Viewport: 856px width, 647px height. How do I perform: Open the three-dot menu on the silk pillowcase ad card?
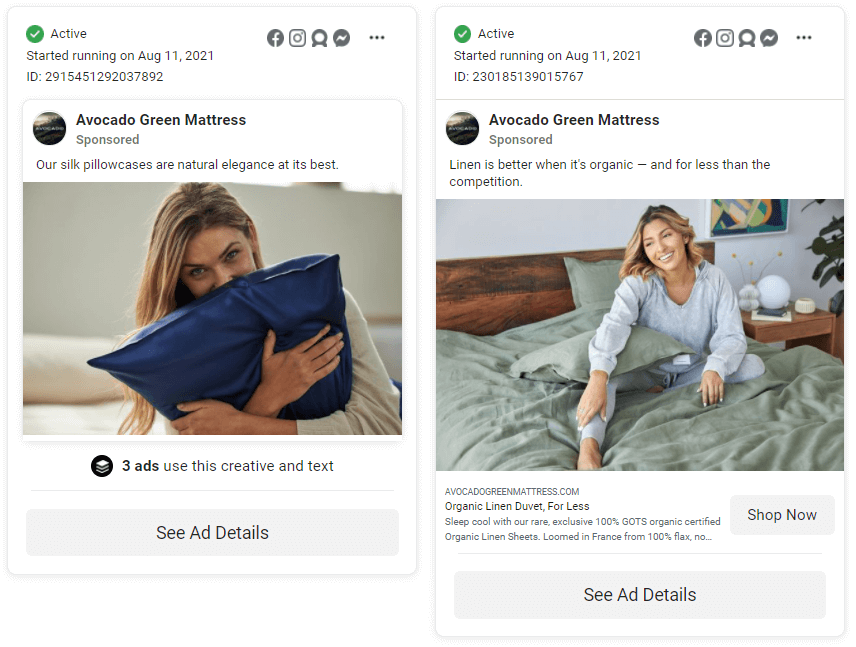[x=377, y=38]
